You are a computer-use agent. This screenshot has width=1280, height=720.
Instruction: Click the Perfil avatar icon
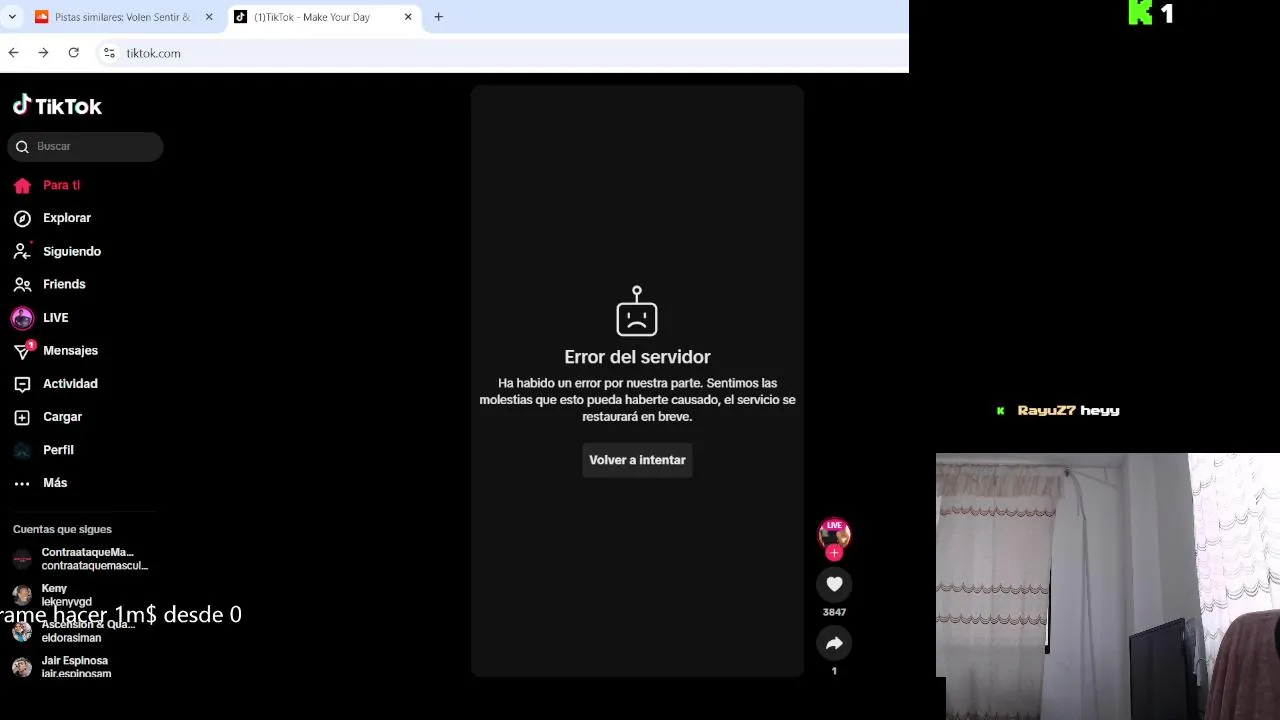pyautogui.click(x=22, y=450)
